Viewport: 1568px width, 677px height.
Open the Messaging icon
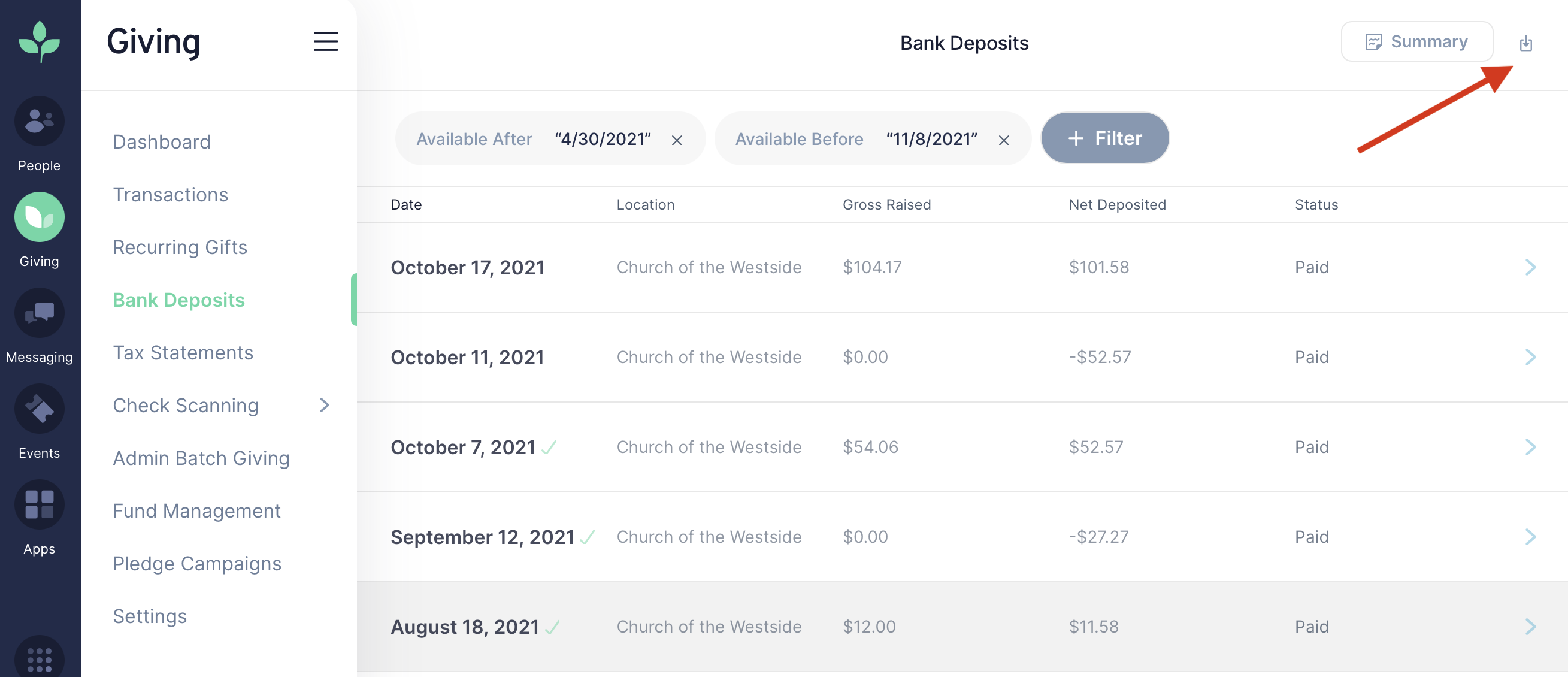coord(39,313)
